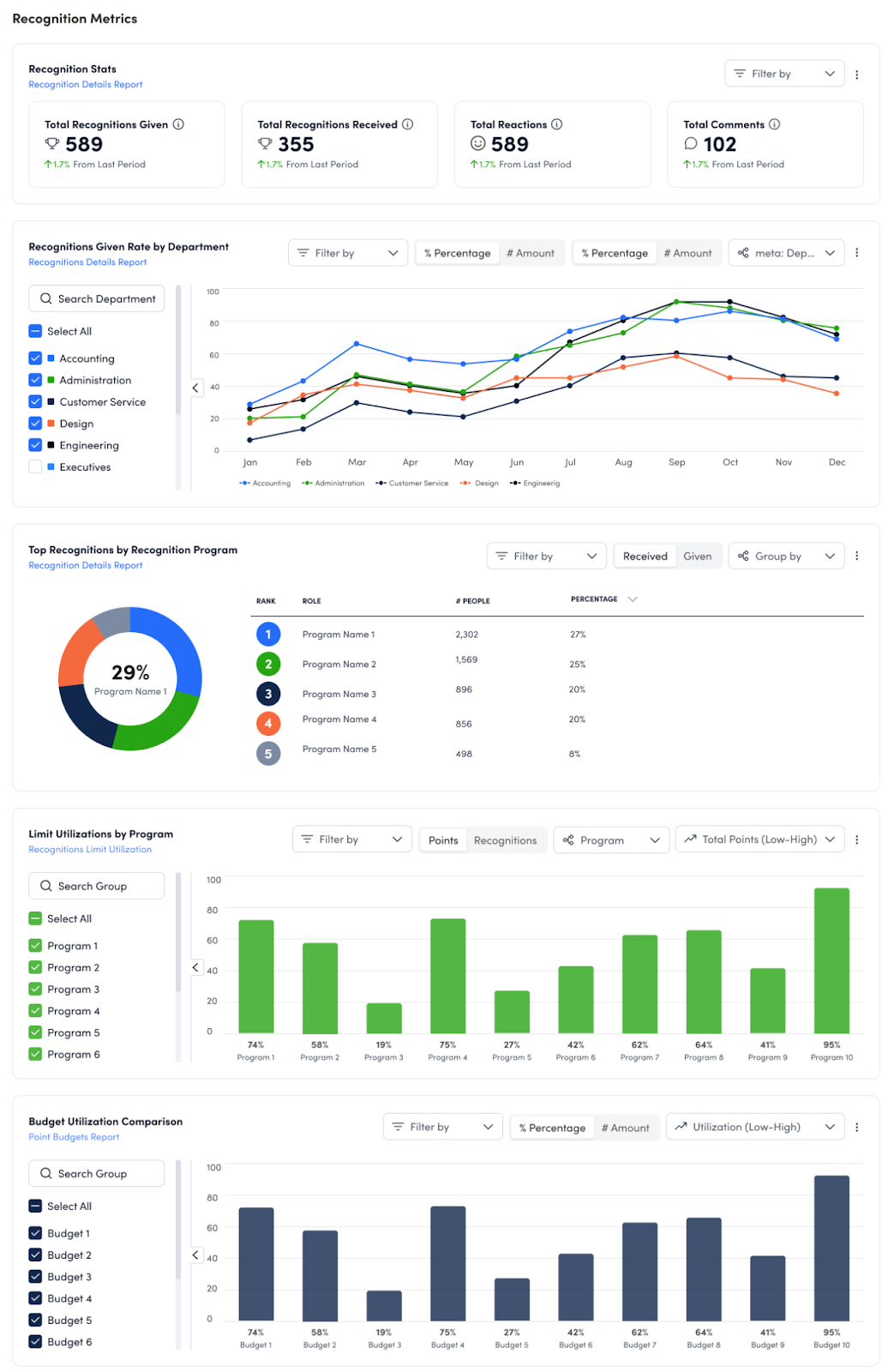This screenshot has width=888, height=1372.
Task: Uncheck the Accounting department checkbox
Action: click(35, 358)
